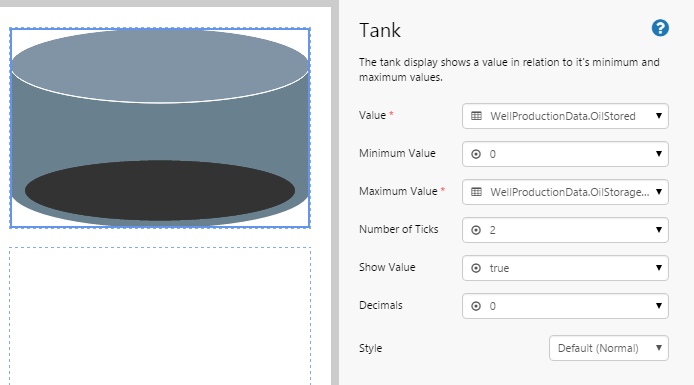Click the Number of Ticks value 2
Screen dimensions: 694x385
click(x=493, y=231)
